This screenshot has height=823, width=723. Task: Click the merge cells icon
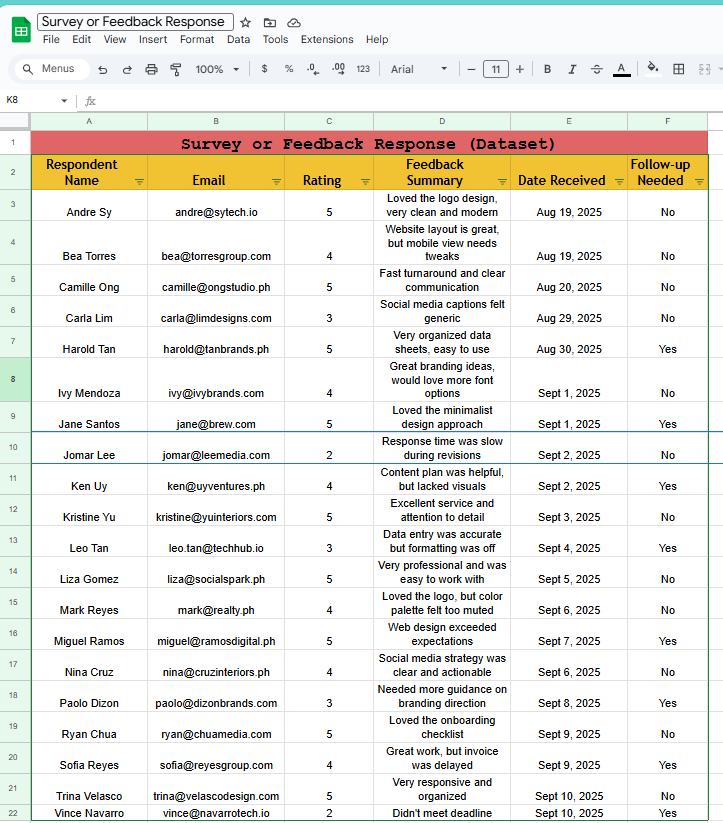(704, 69)
